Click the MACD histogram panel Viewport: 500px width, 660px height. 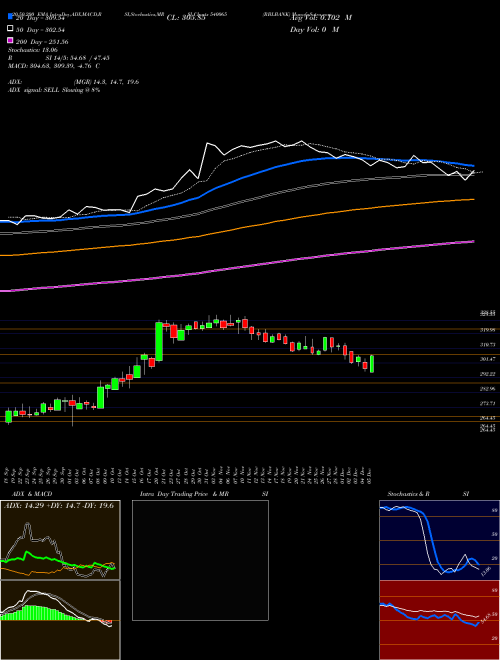point(60,620)
